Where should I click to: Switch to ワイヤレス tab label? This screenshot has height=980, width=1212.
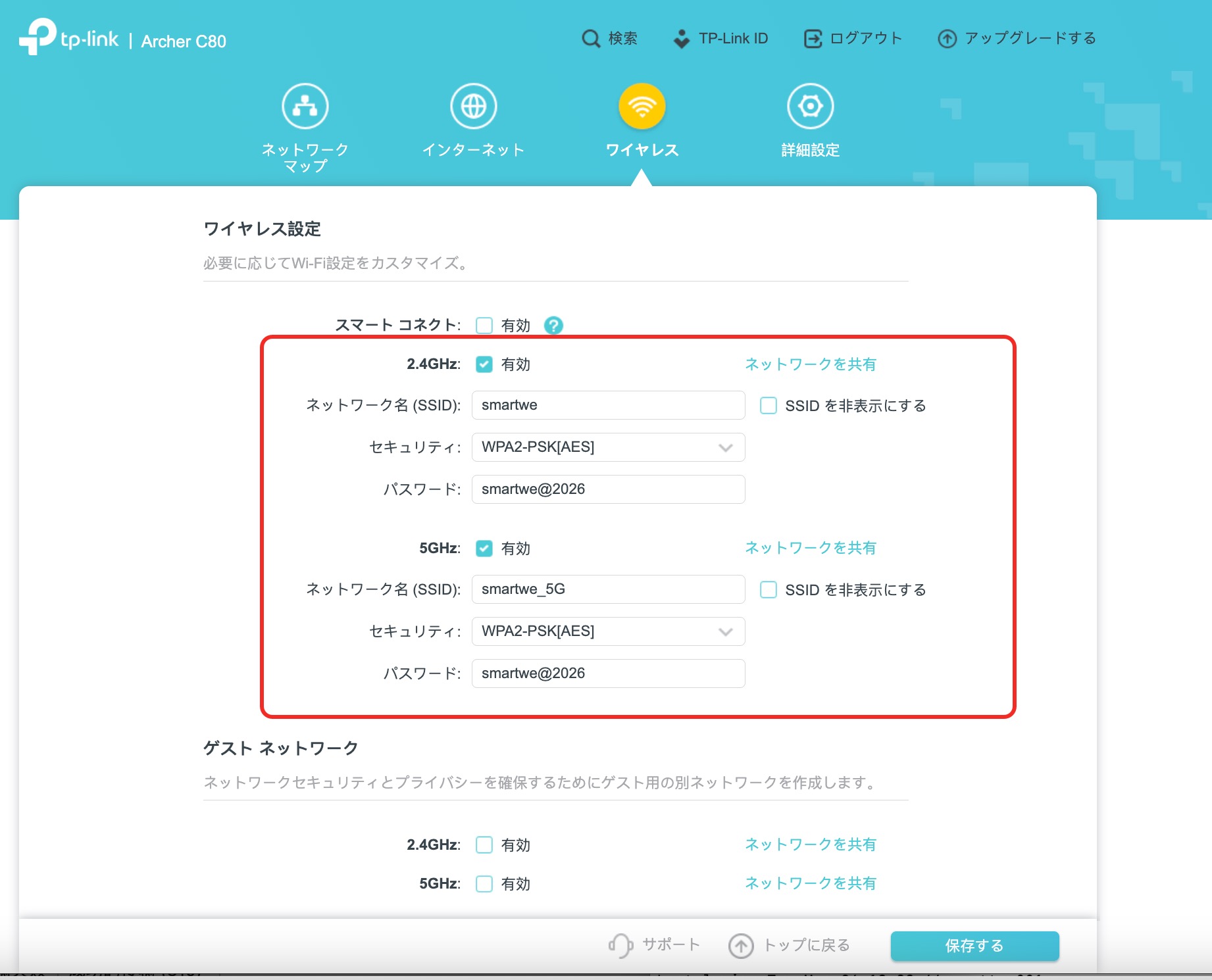pos(642,150)
